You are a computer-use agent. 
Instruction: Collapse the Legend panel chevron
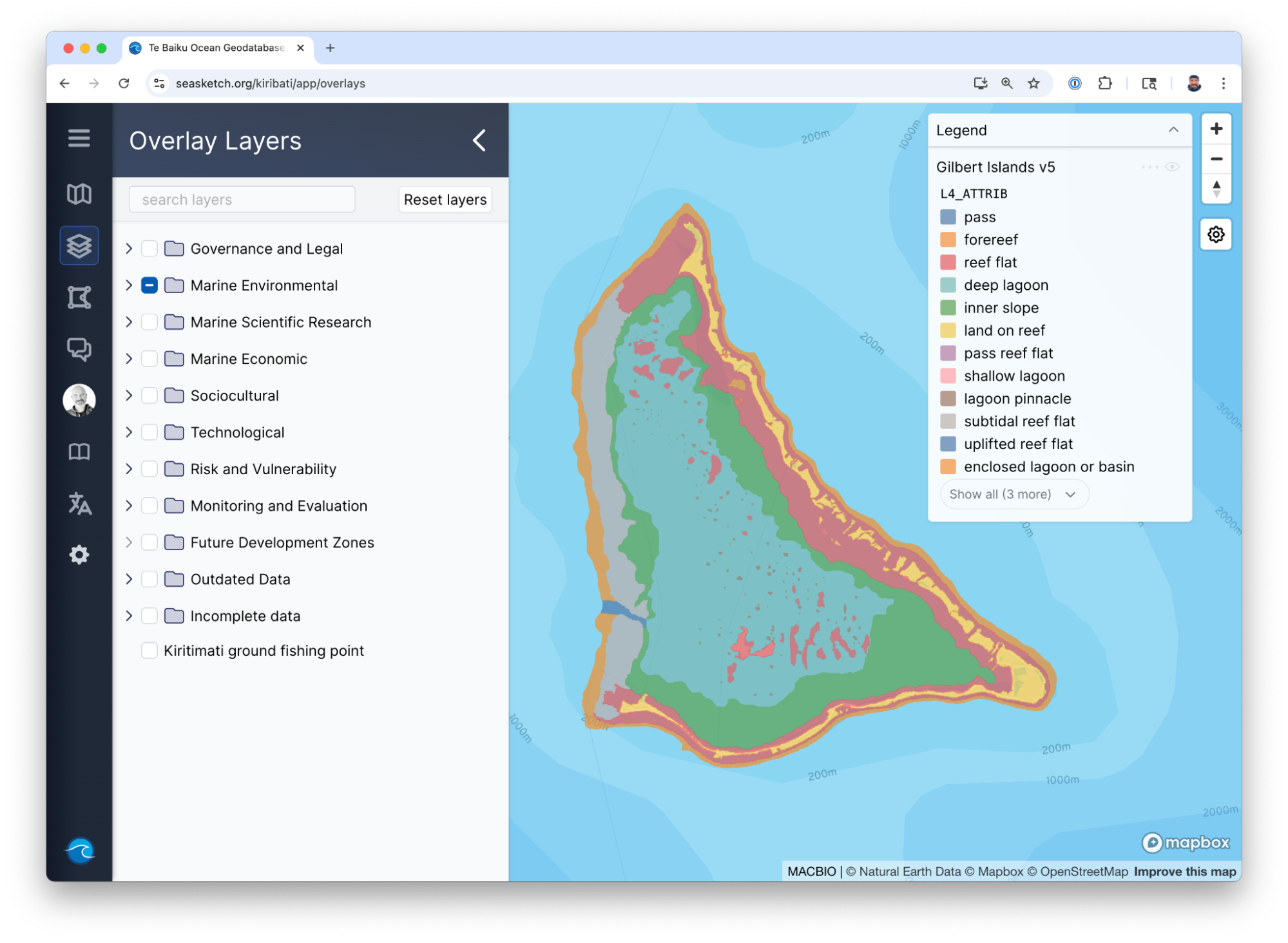tap(1173, 130)
